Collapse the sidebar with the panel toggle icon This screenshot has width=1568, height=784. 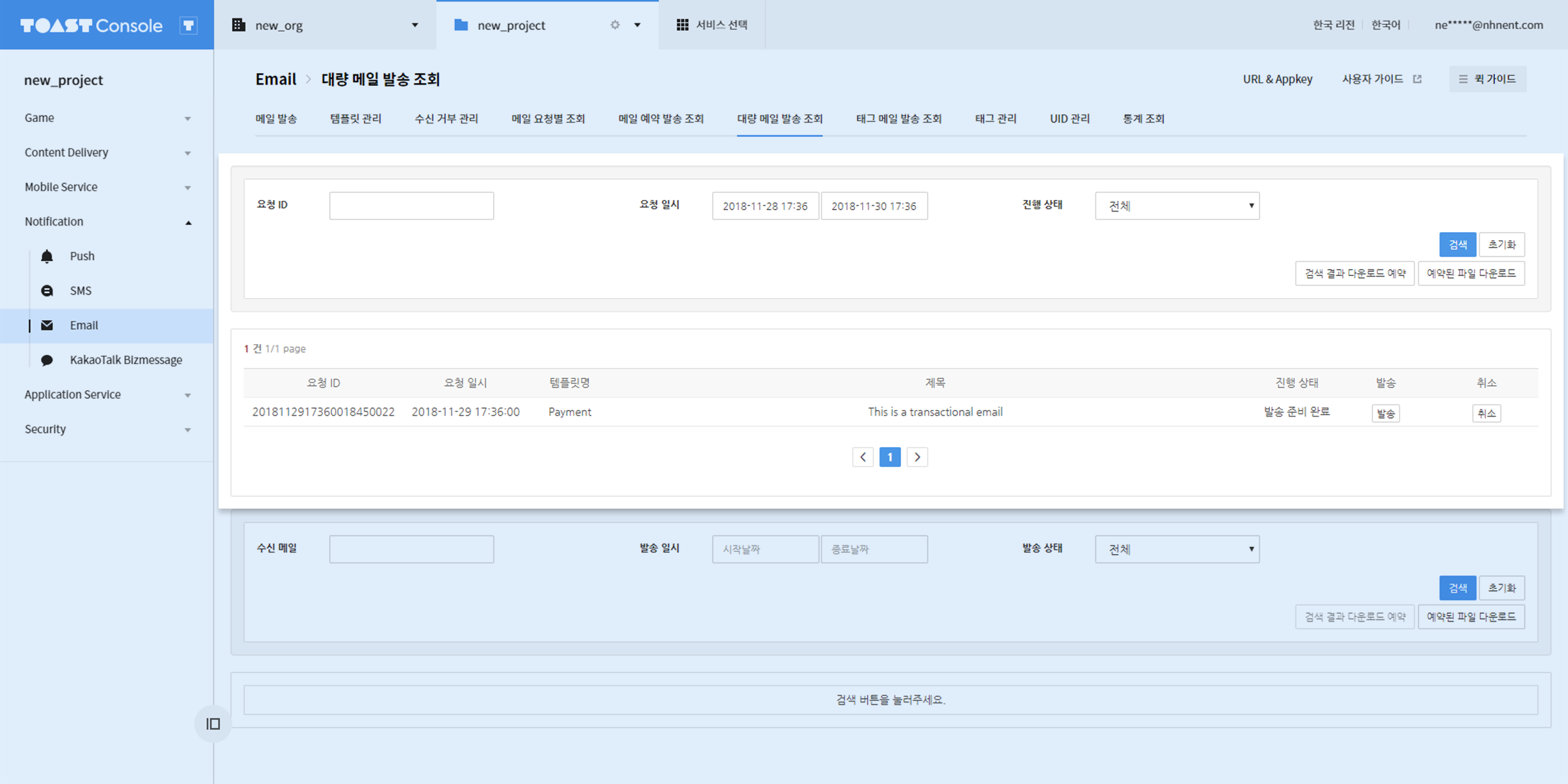coord(213,724)
